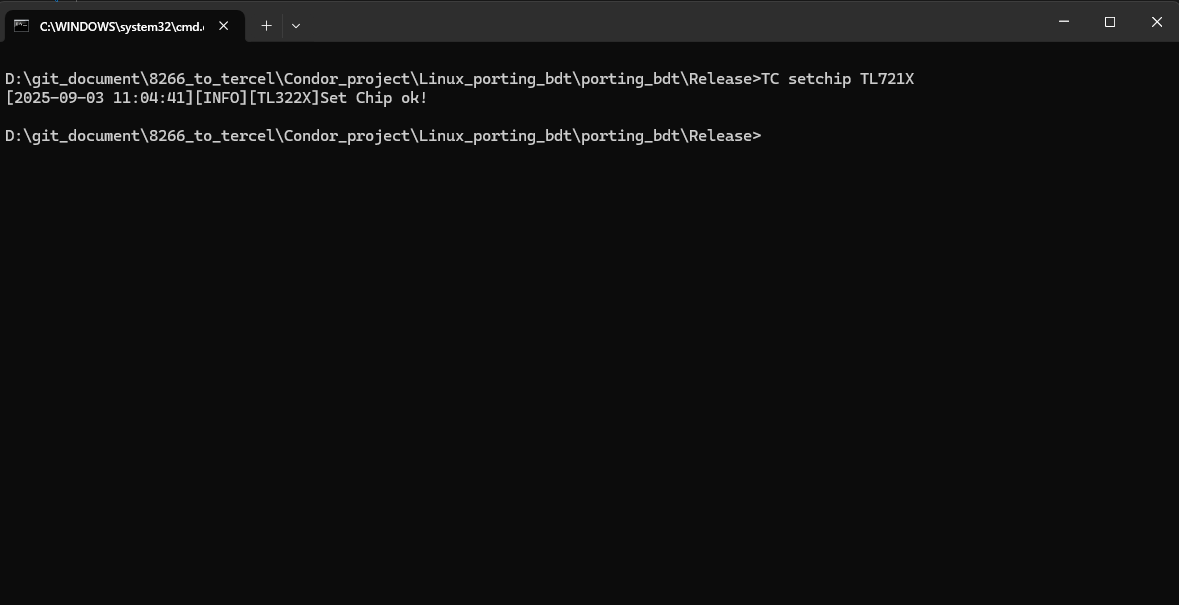Click the 2025-09-03 11:04:41 timestamp
This screenshot has height=605, width=1179.
pyautogui.click(x=98, y=98)
